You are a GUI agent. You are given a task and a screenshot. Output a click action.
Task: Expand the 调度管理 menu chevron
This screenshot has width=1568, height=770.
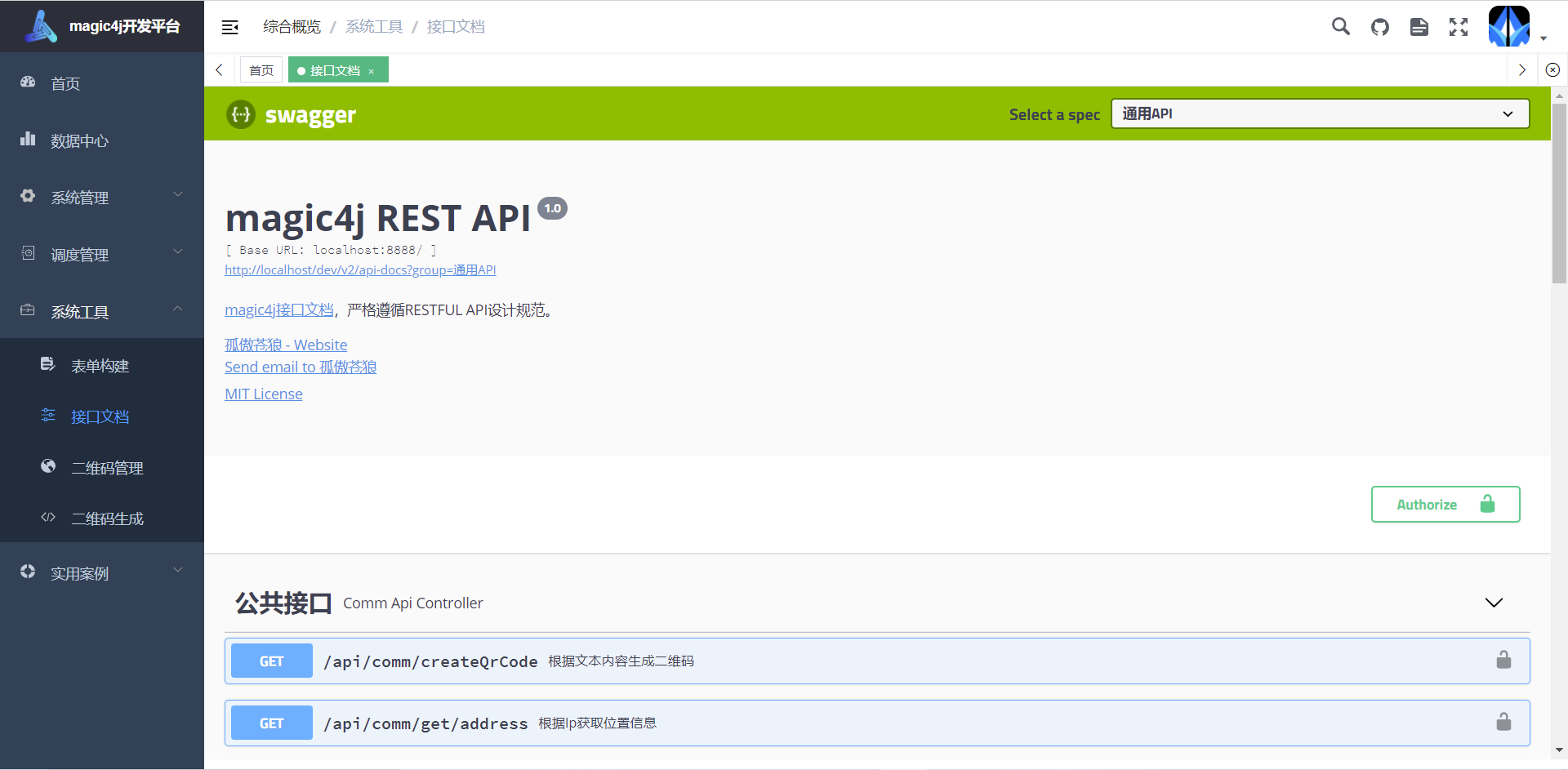pos(178,252)
